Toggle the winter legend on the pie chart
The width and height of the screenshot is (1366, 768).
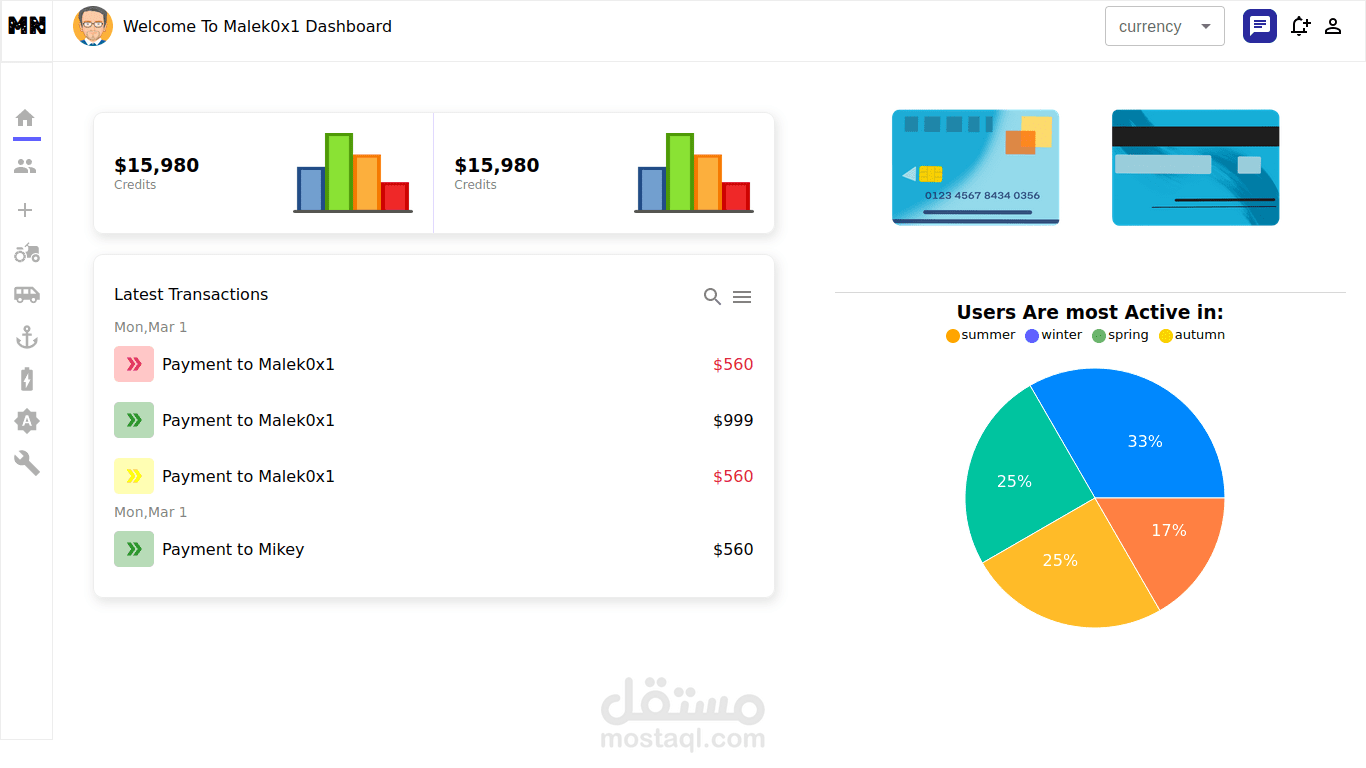coord(1053,335)
